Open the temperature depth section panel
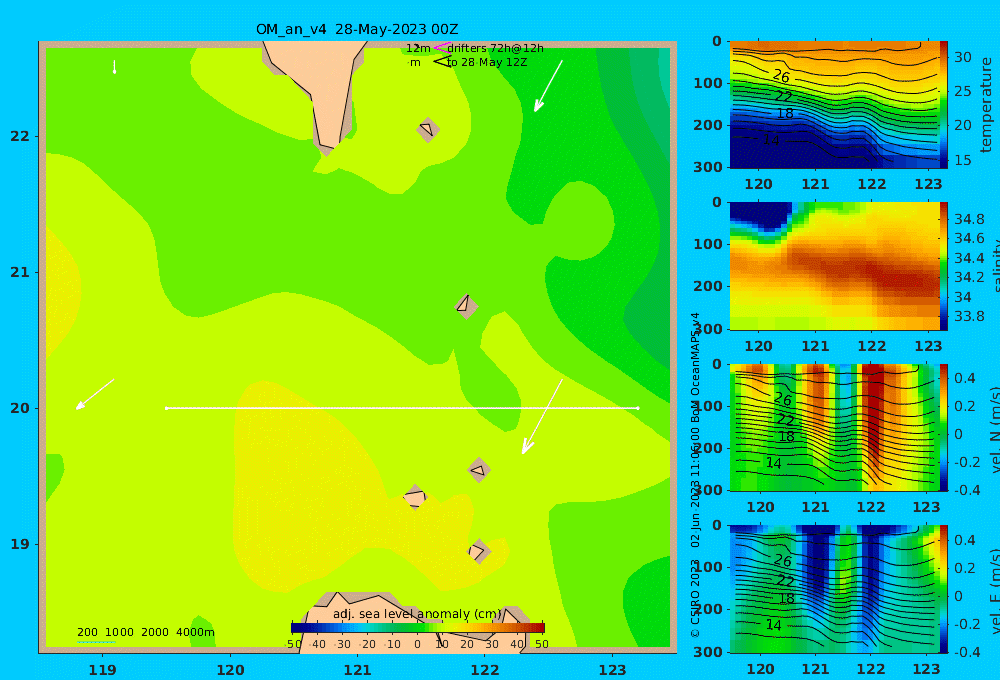Image resolution: width=1000 pixels, height=680 pixels. (x=834, y=105)
